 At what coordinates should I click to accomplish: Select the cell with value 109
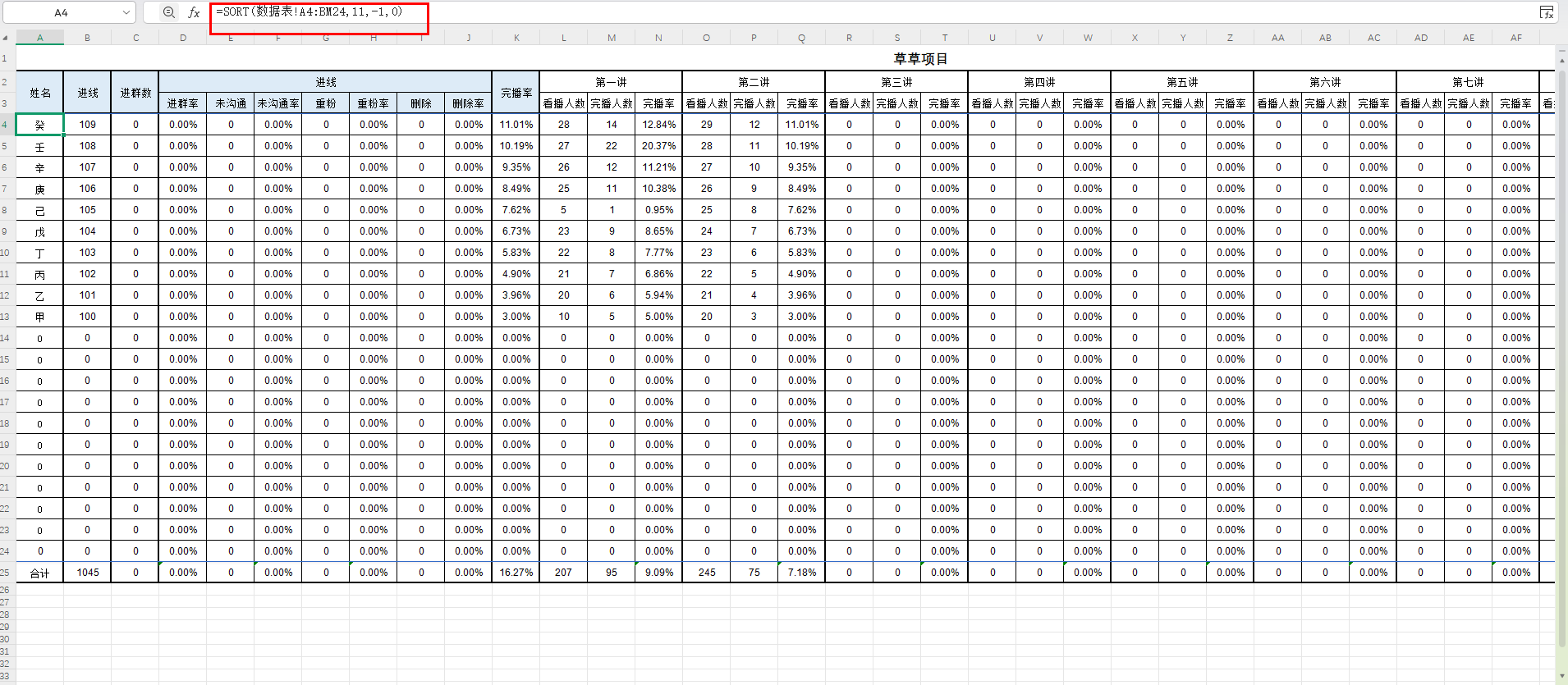(88, 125)
